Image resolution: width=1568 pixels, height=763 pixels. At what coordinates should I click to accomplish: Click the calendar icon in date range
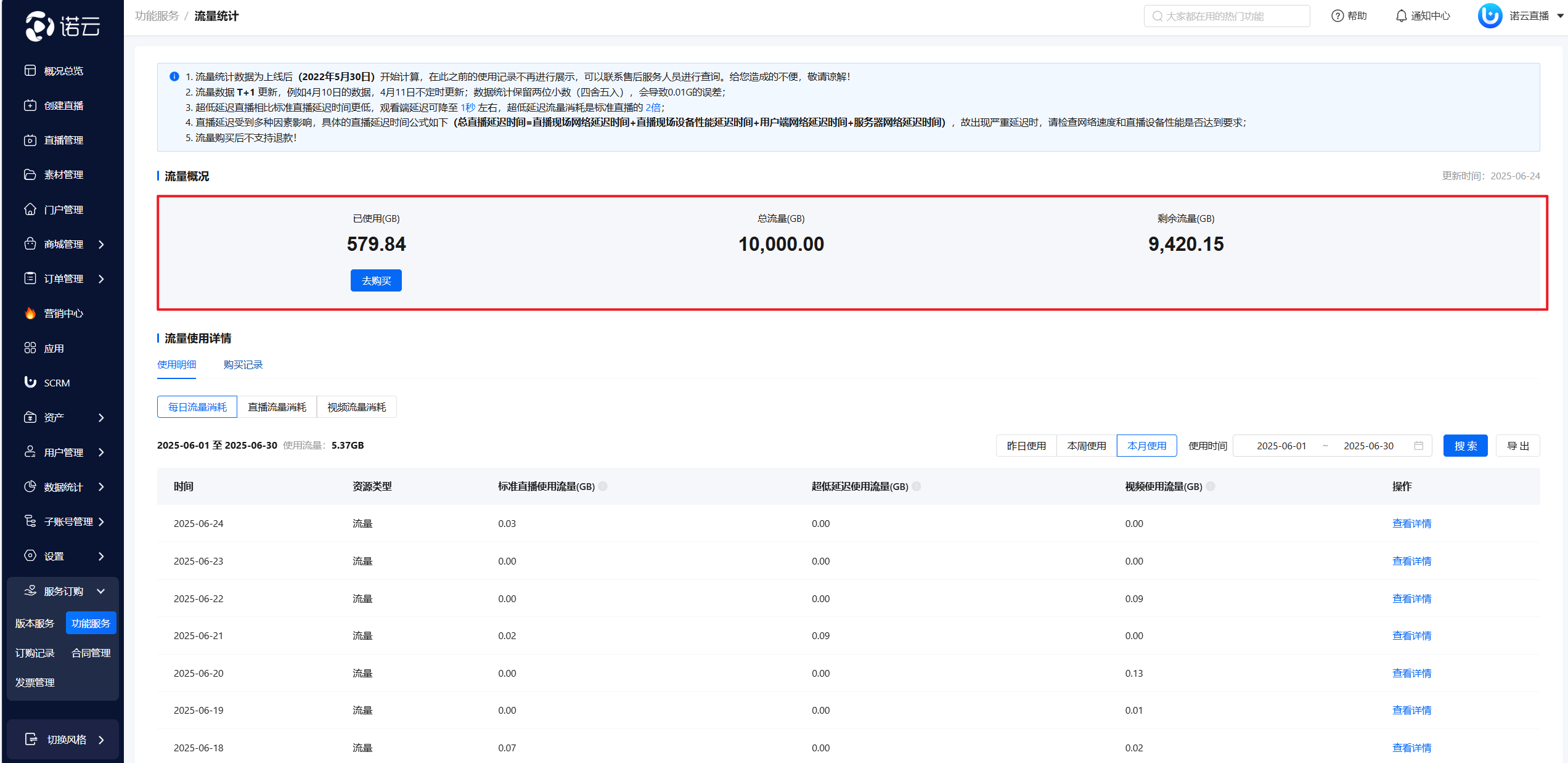pyautogui.click(x=1418, y=446)
